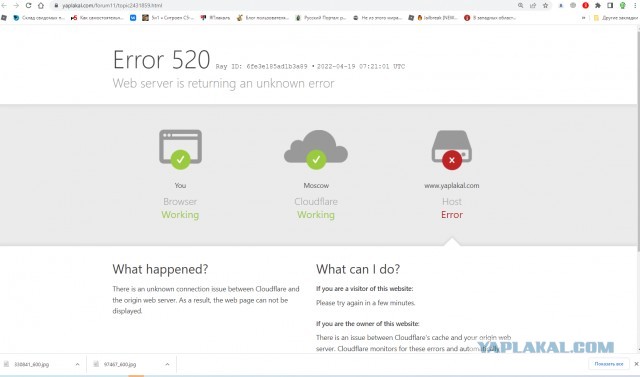Click the 'Moscow' location label

click(316, 186)
